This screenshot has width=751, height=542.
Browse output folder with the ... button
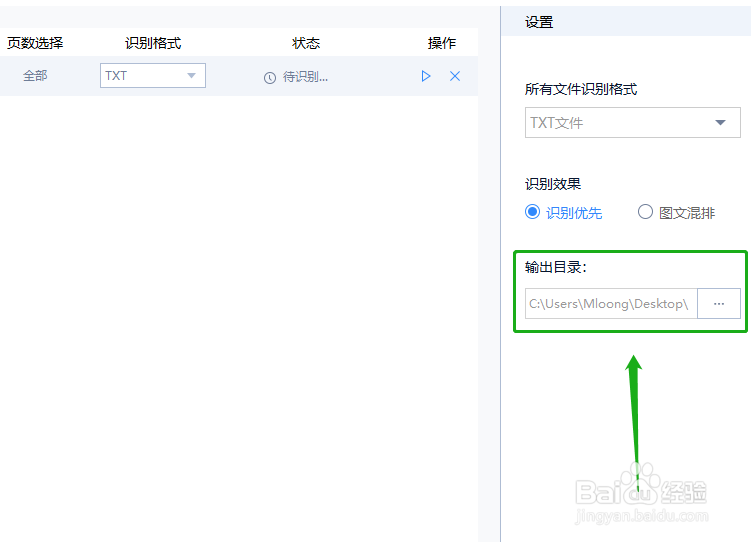719,304
